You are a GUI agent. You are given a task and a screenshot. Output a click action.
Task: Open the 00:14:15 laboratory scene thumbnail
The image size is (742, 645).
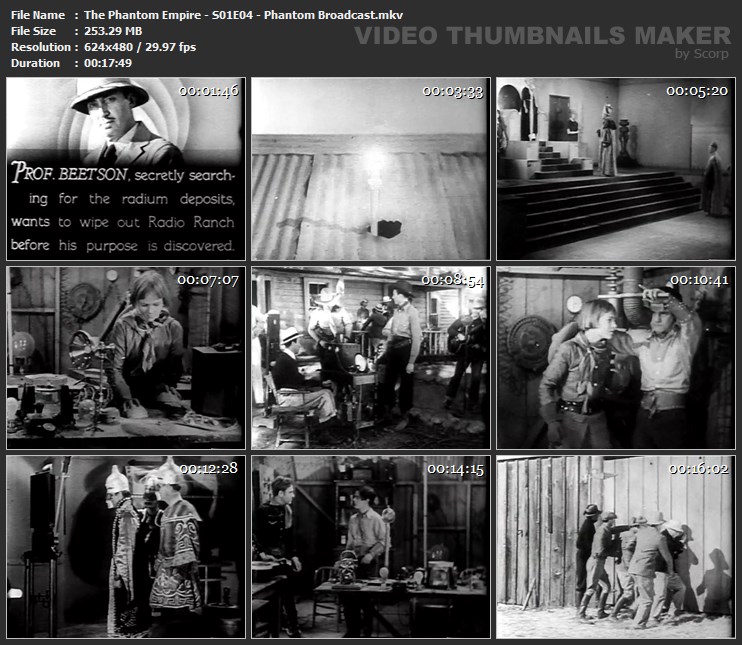click(371, 547)
